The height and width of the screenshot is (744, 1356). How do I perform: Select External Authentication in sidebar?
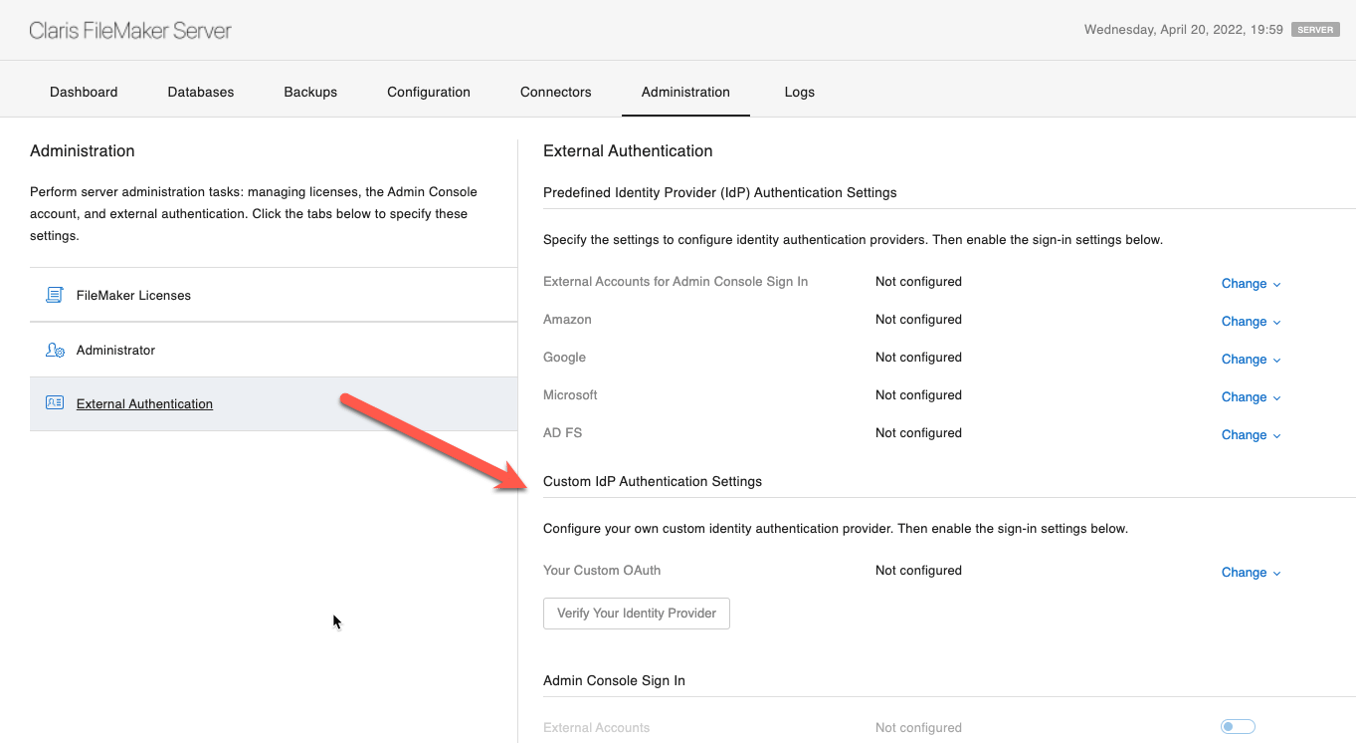click(x=145, y=404)
